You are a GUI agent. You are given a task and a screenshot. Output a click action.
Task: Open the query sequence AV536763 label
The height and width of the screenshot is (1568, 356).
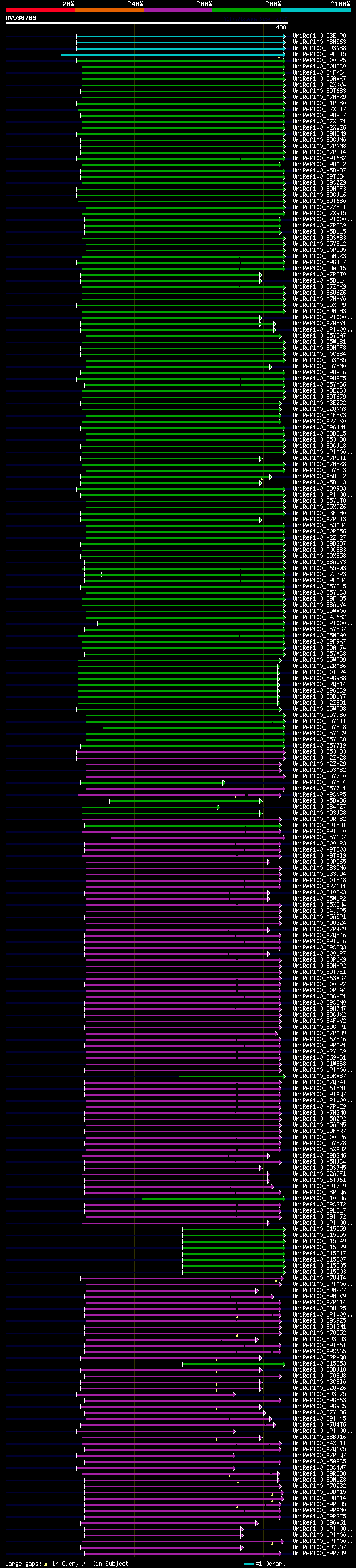[x=21, y=18]
